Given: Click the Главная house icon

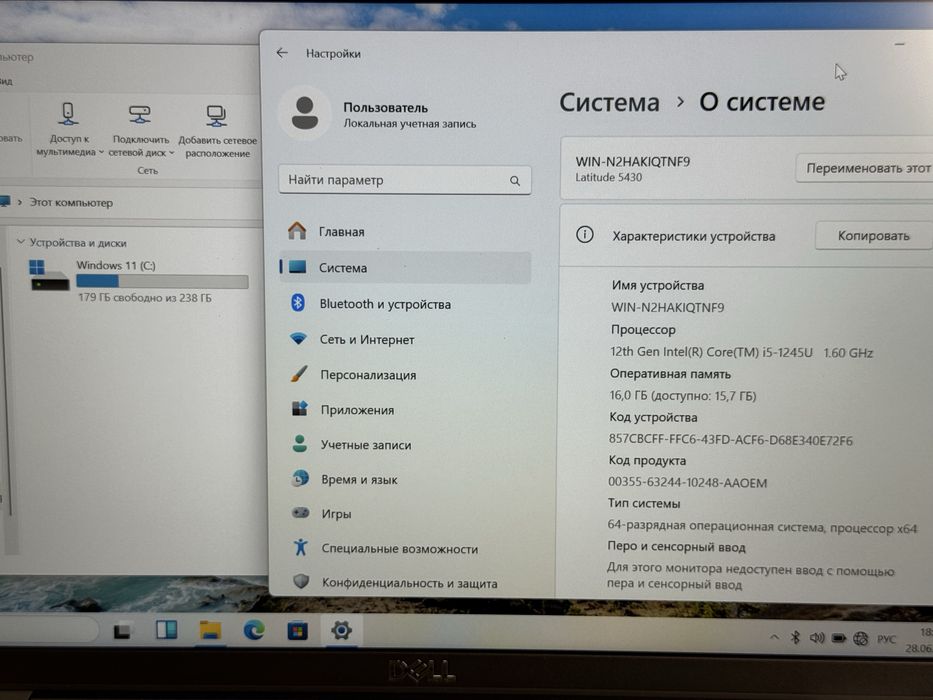Looking at the screenshot, I should click(x=297, y=230).
